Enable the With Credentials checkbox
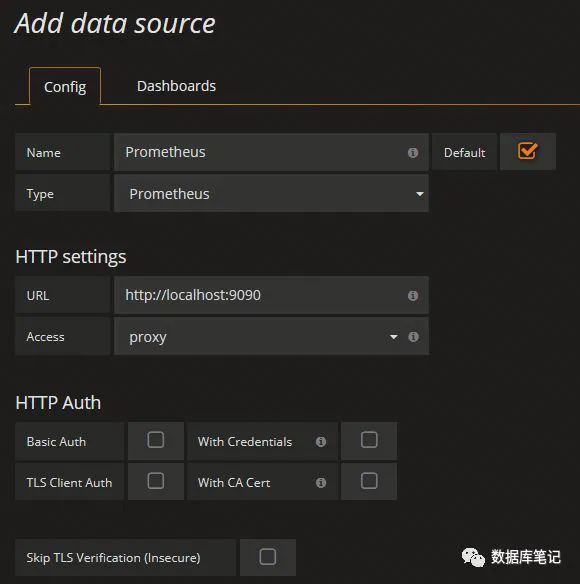This screenshot has height=584, width=580. click(x=369, y=440)
